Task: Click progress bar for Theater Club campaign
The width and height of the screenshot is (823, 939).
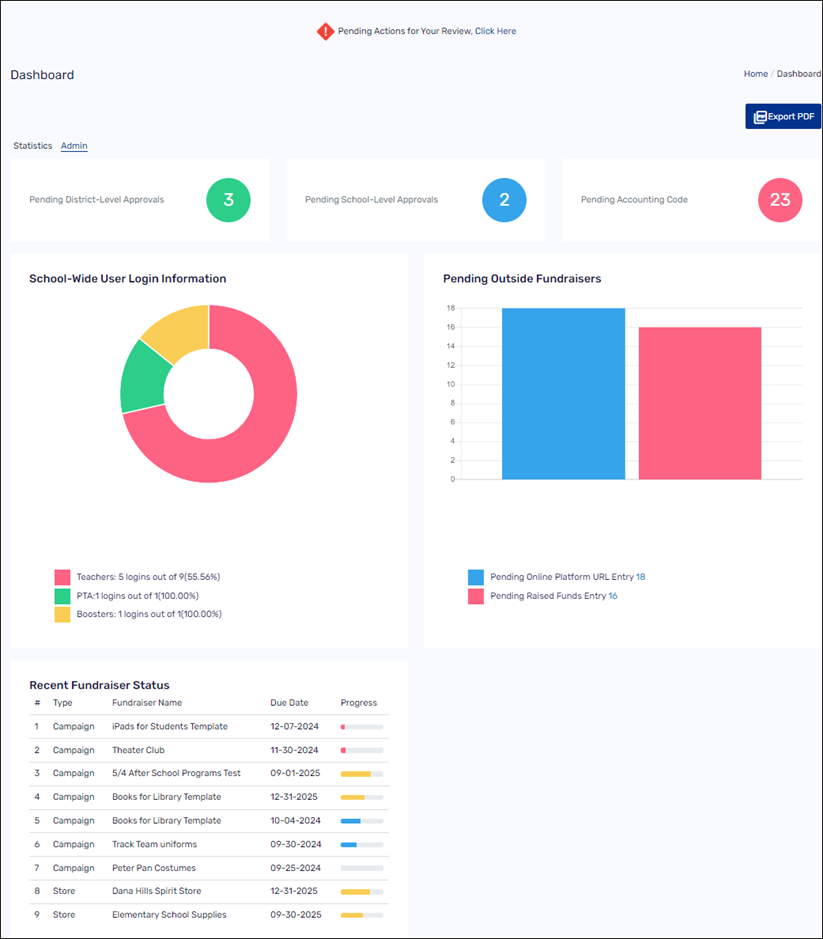Action: click(362, 750)
